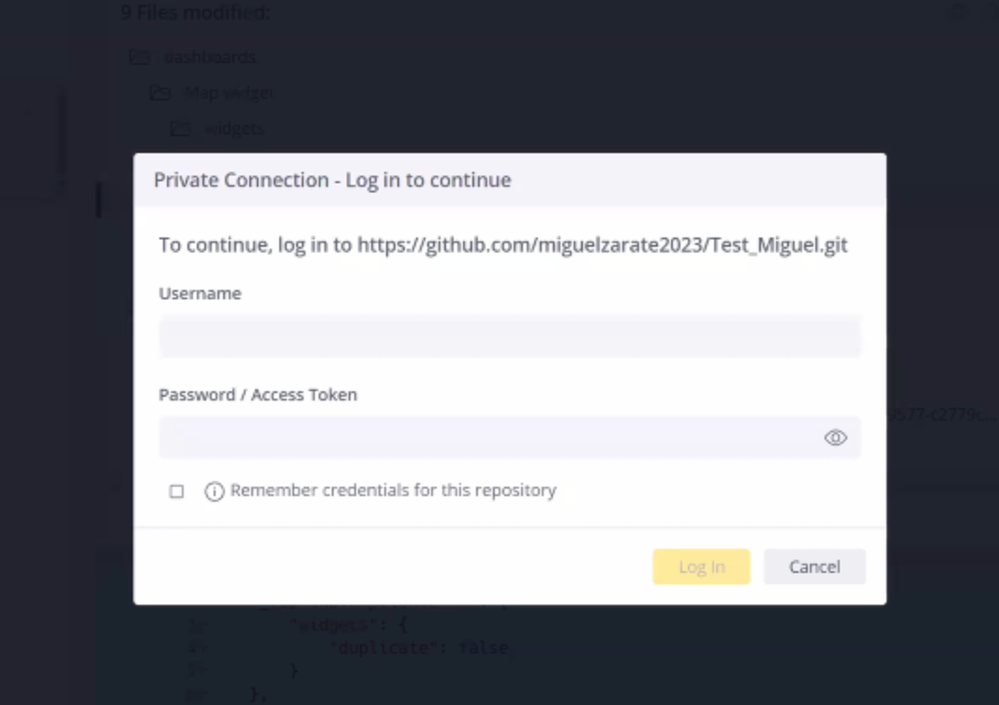999x705 pixels.
Task: Click the "duplicate": false line in diff
Action: (x=420, y=648)
